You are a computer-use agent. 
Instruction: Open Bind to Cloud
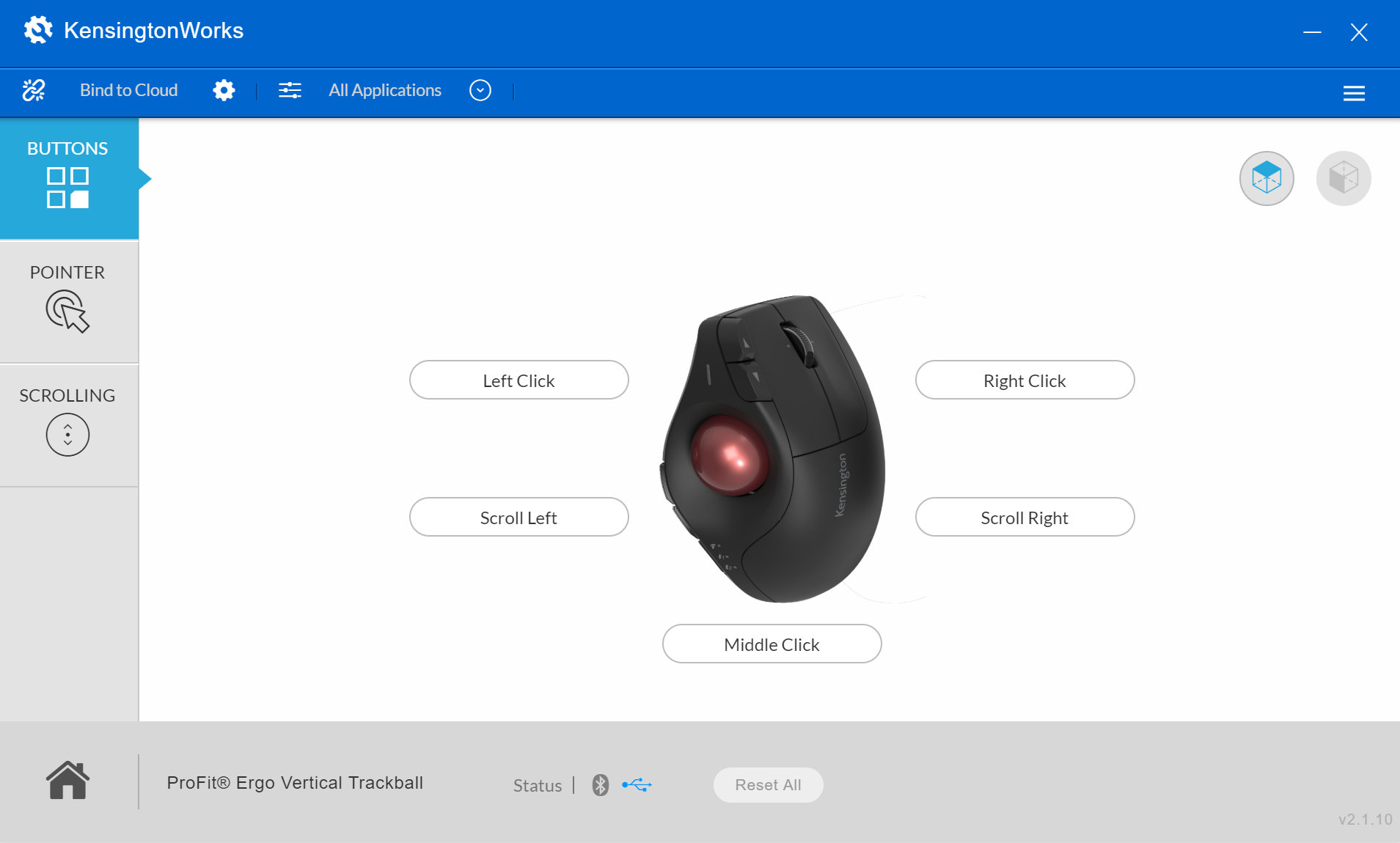click(x=128, y=90)
